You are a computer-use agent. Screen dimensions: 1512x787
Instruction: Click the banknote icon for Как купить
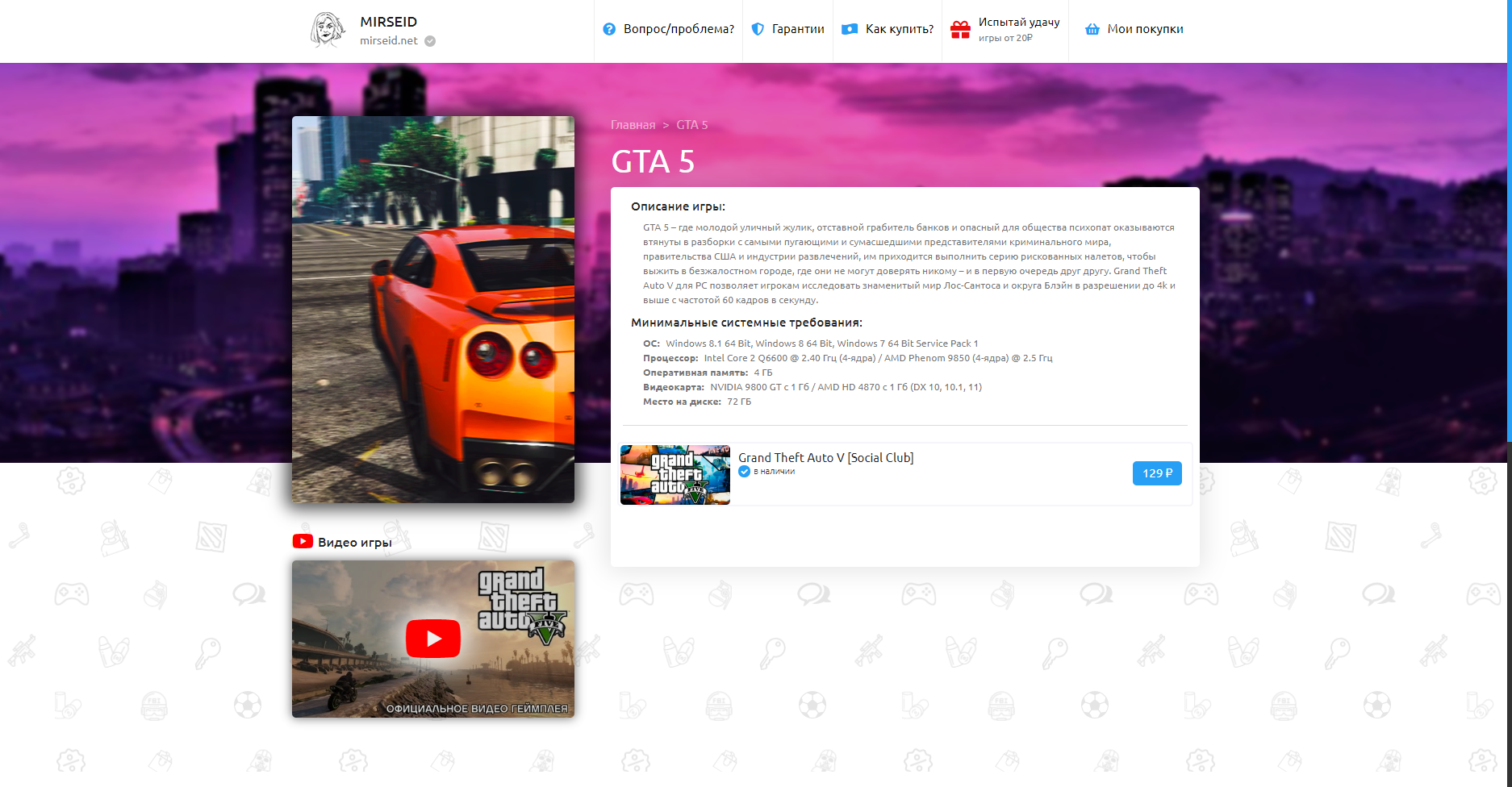coord(850,29)
